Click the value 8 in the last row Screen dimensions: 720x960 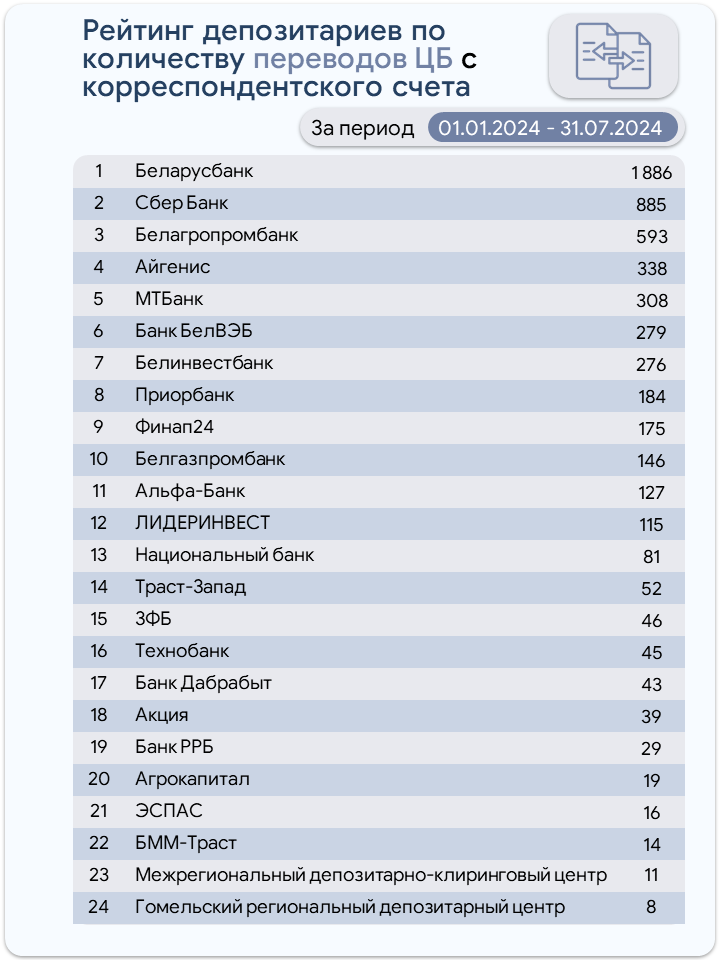(x=651, y=907)
